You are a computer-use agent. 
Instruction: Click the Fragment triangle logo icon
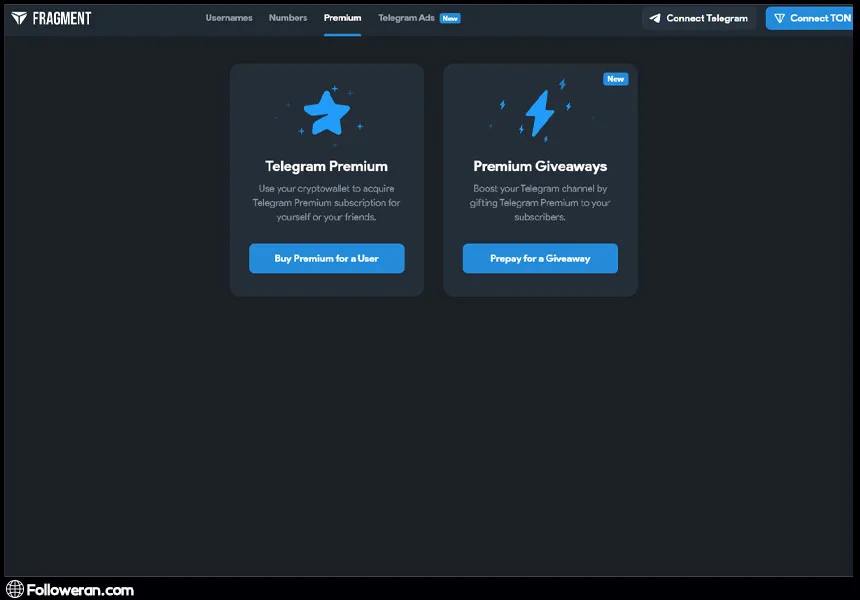19,18
